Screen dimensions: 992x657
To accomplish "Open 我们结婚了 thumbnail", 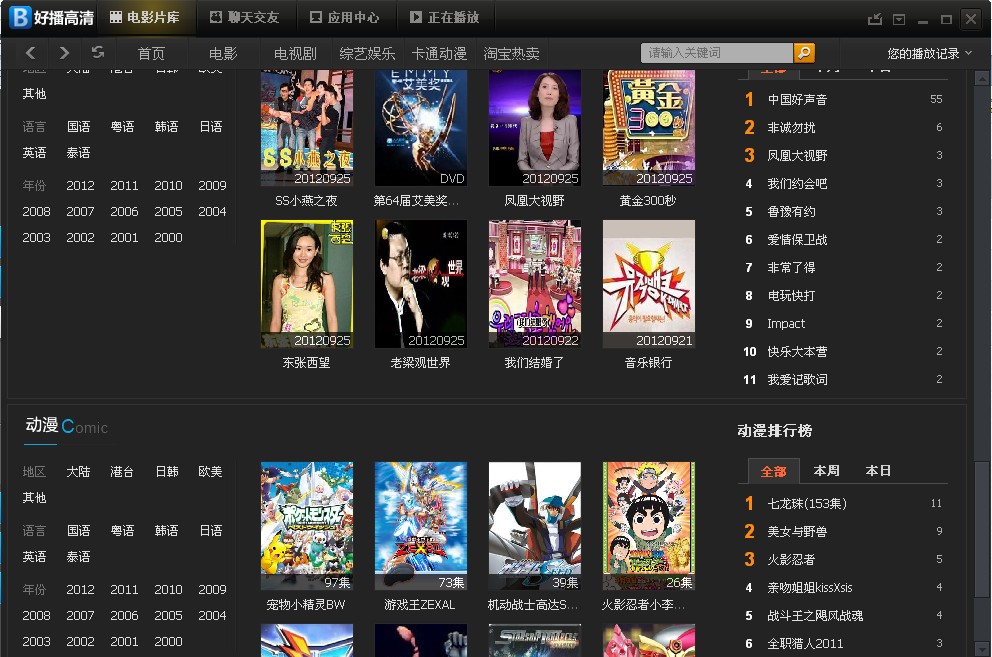I will (x=535, y=284).
